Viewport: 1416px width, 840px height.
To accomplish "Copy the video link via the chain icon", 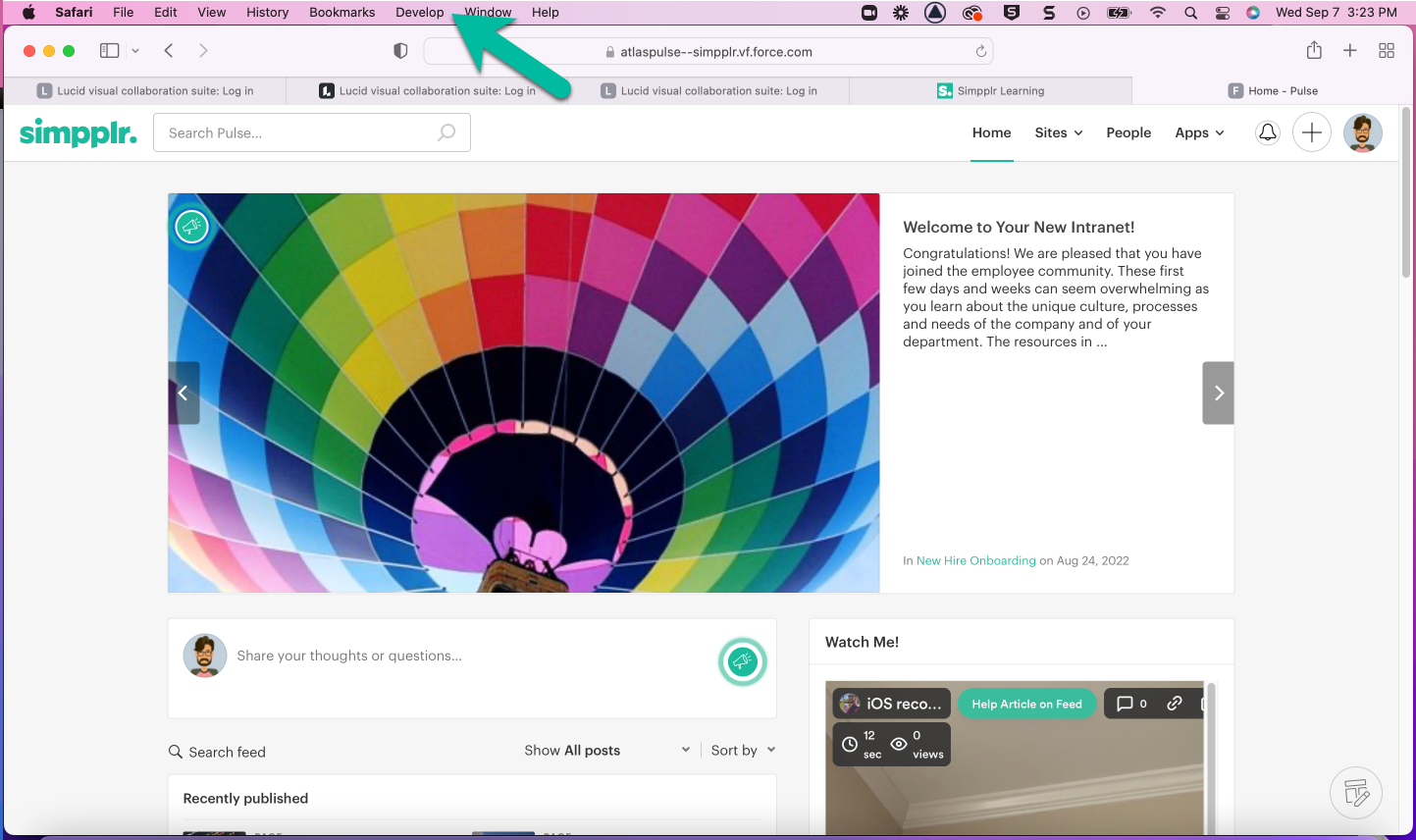I will (1175, 704).
